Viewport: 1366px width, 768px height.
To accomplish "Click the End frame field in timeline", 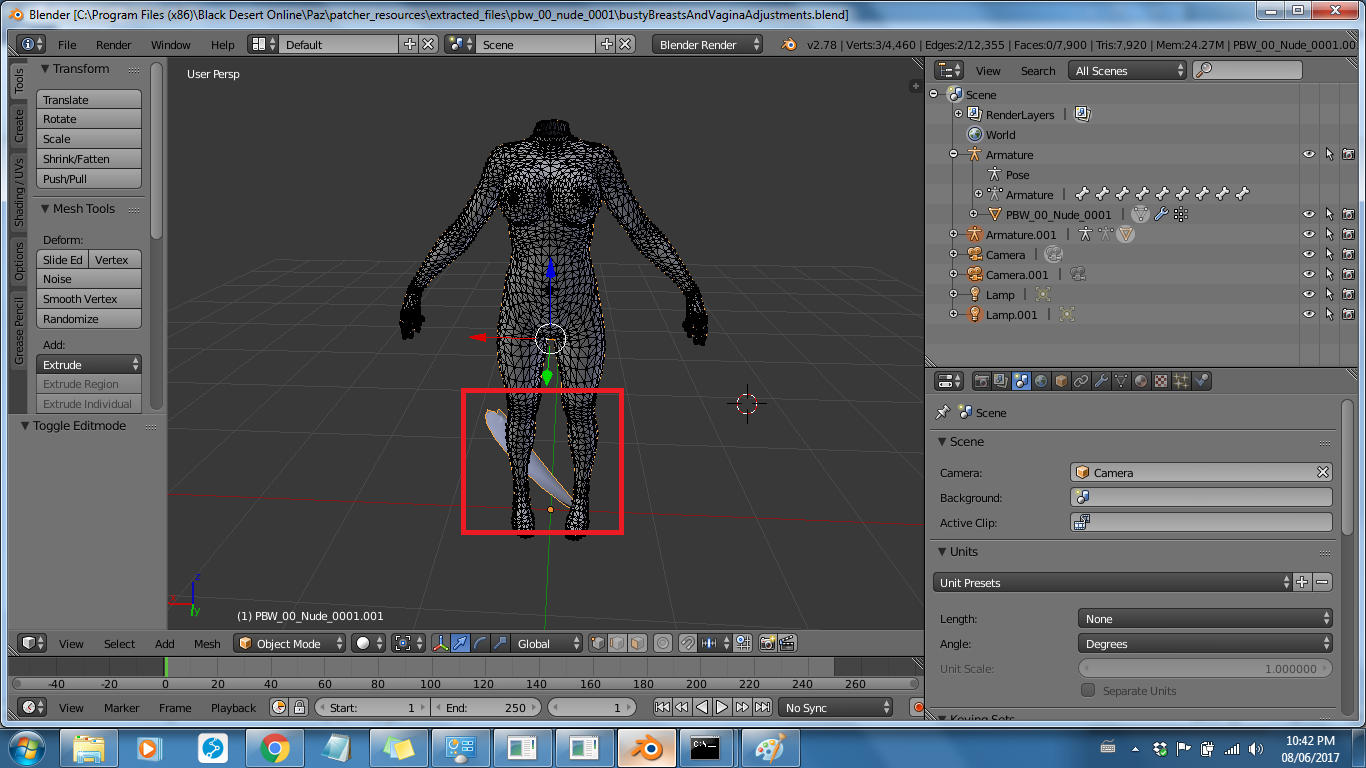I will [x=486, y=708].
